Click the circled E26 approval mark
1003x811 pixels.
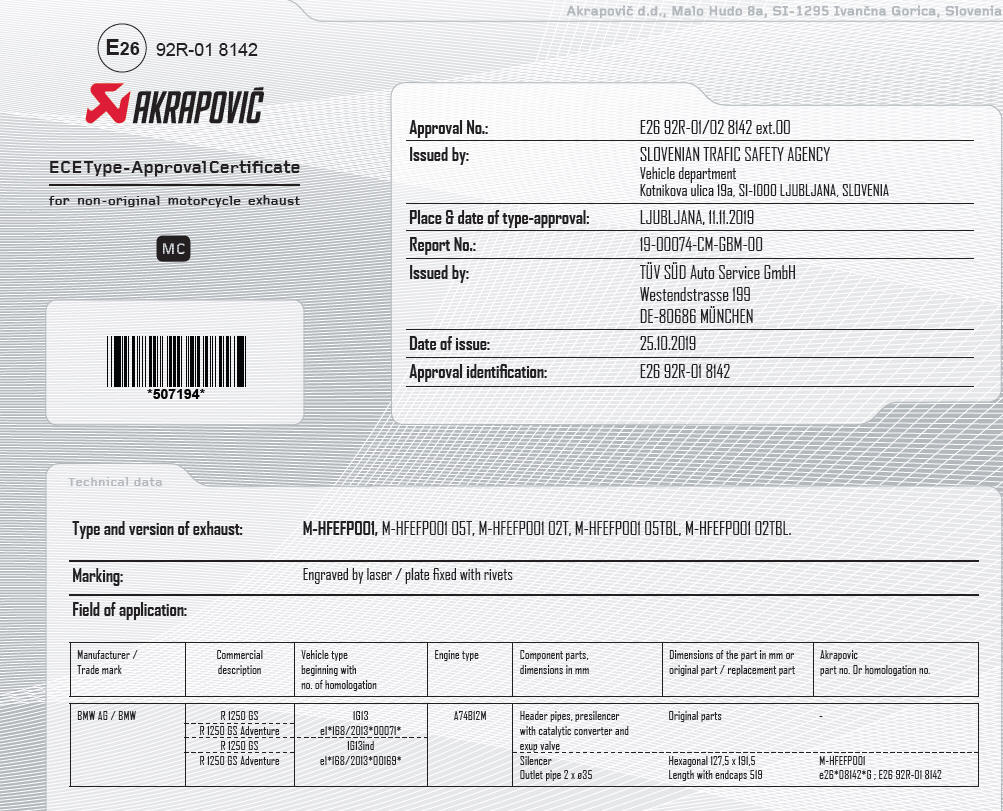coord(122,48)
